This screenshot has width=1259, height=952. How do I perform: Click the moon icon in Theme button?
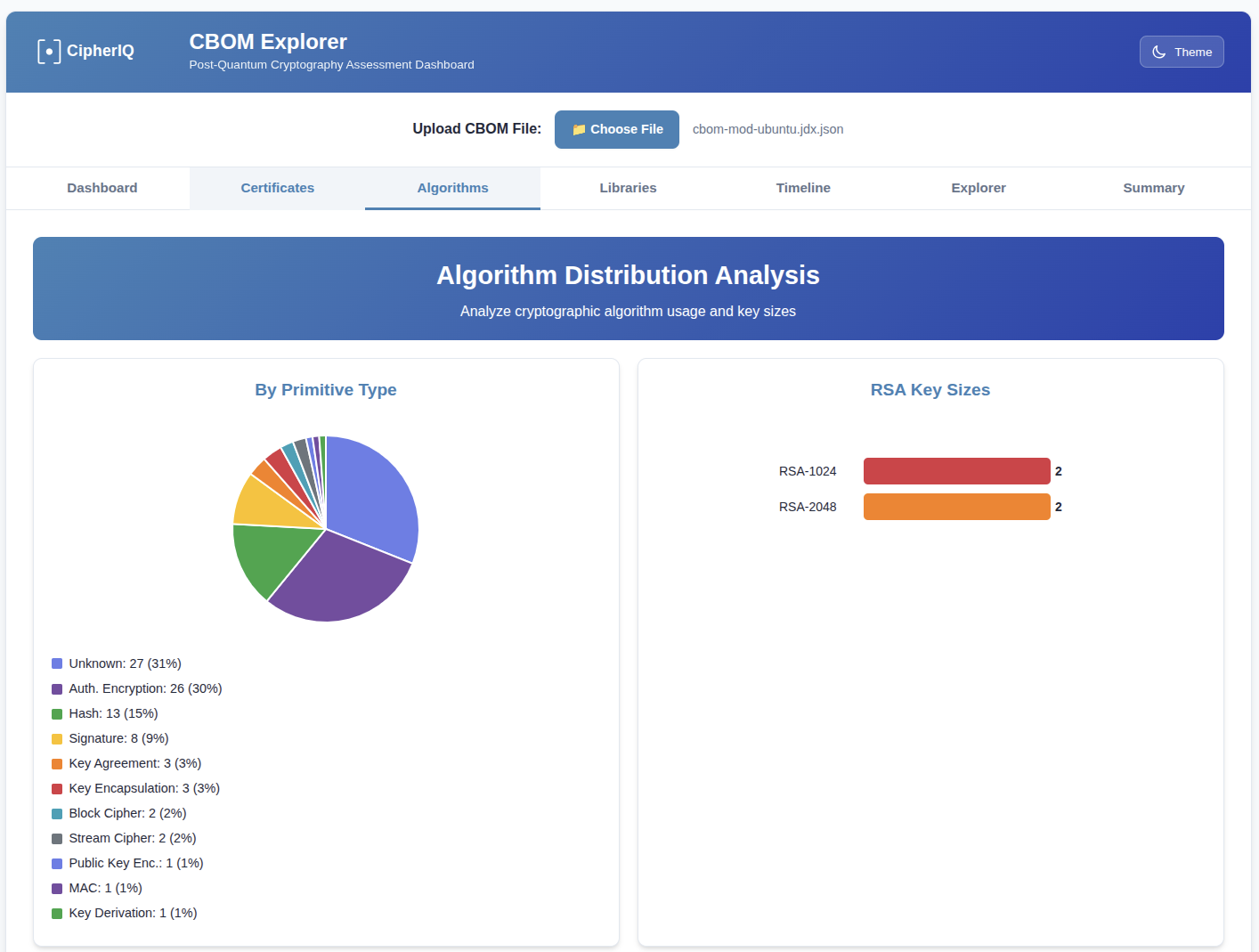click(1158, 52)
